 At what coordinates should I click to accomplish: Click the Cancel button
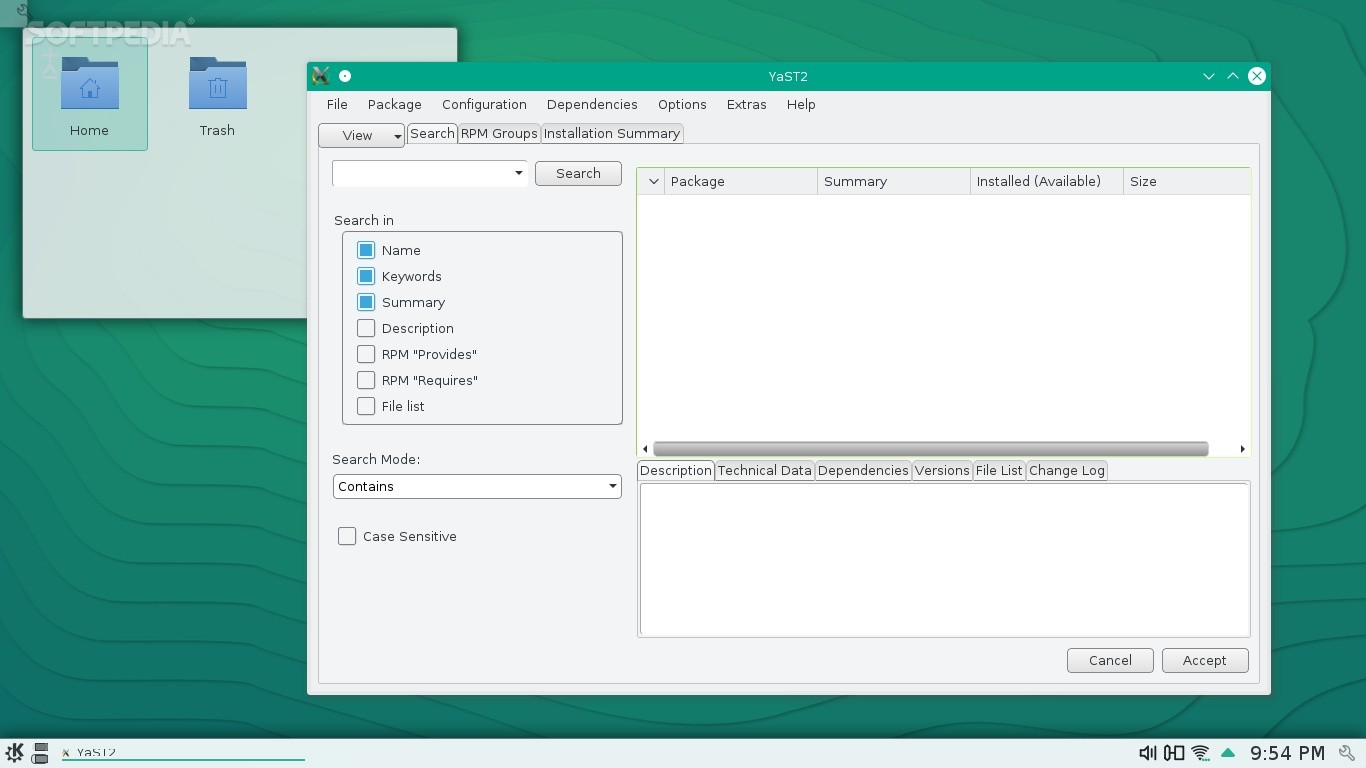tap(1110, 660)
